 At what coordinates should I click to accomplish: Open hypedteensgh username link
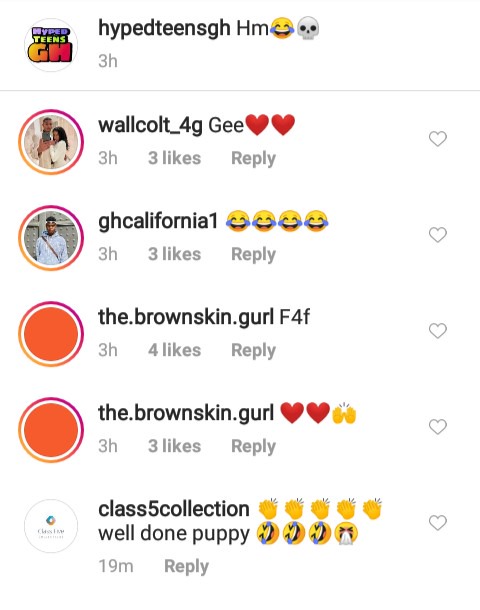[164, 29]
